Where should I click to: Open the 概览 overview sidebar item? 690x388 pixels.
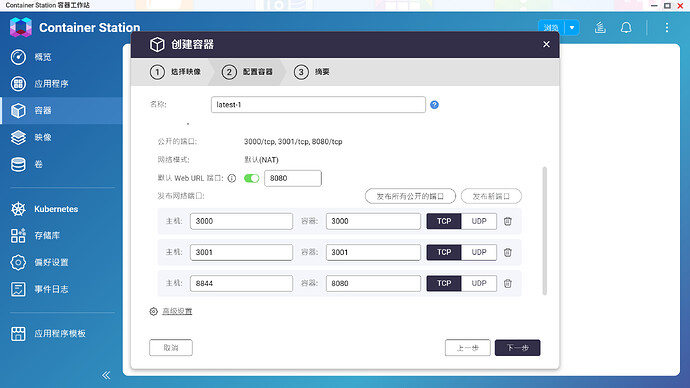point(62,57)
